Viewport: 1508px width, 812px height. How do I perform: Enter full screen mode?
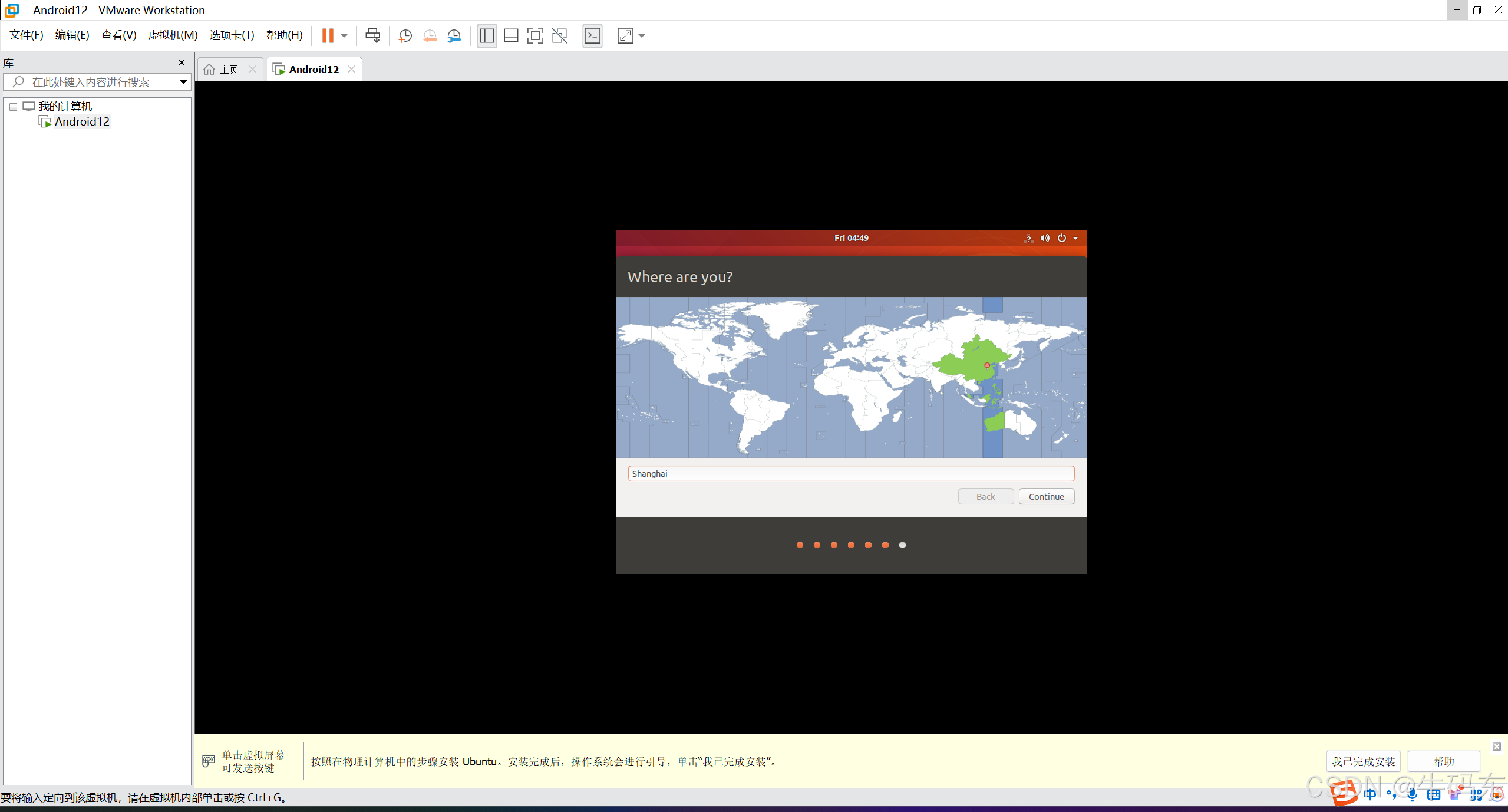click(x=534, y=35)
